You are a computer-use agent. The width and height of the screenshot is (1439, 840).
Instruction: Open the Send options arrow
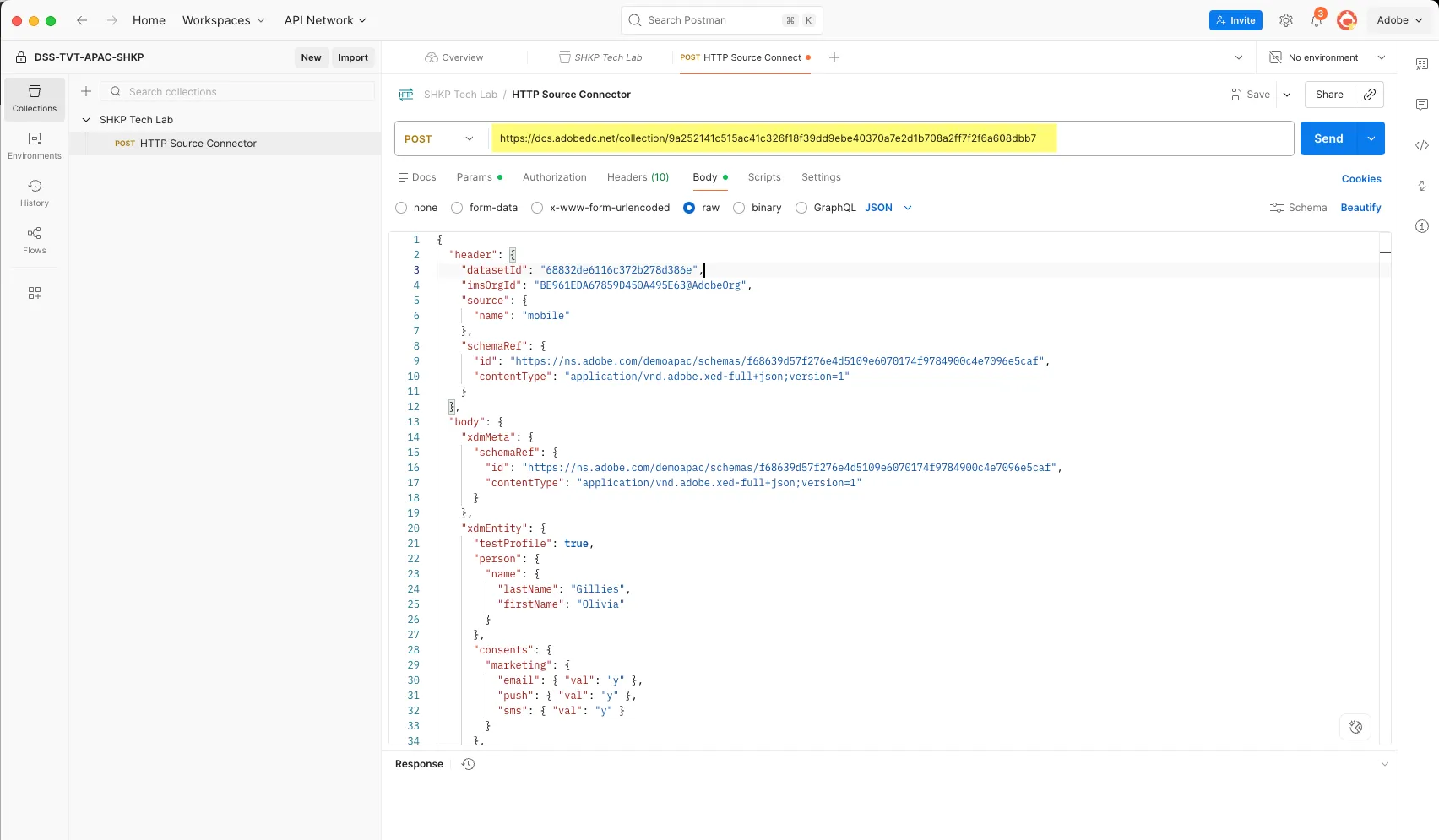click(1371, 138)
